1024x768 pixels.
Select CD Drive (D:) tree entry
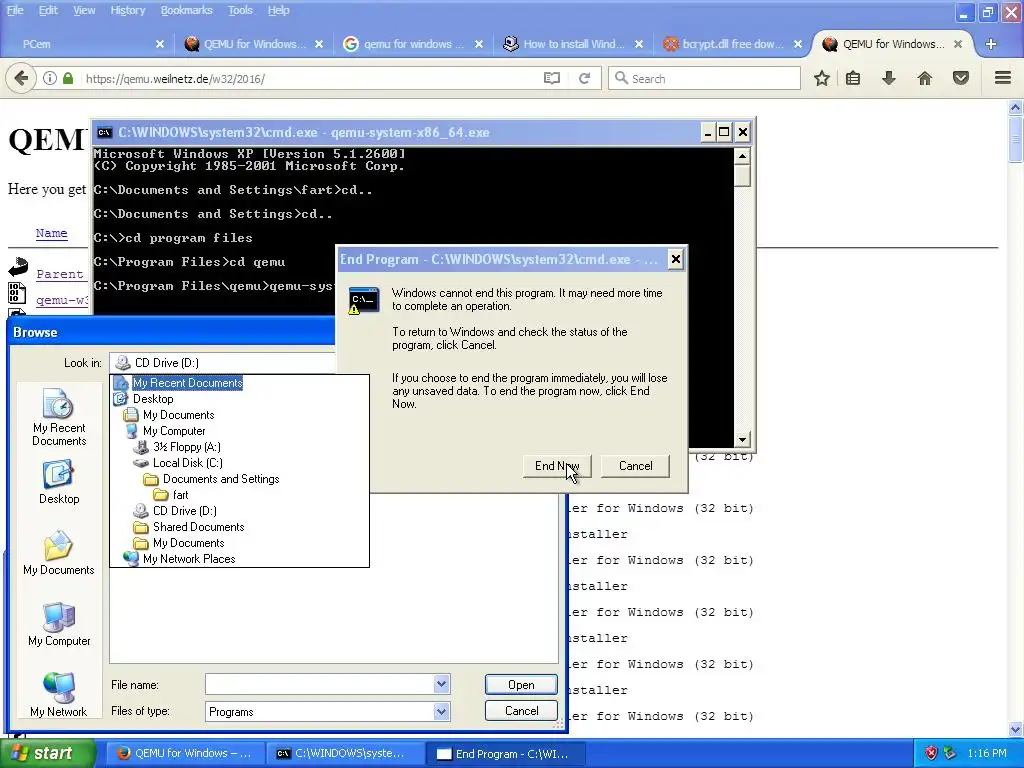pos(184,511)
